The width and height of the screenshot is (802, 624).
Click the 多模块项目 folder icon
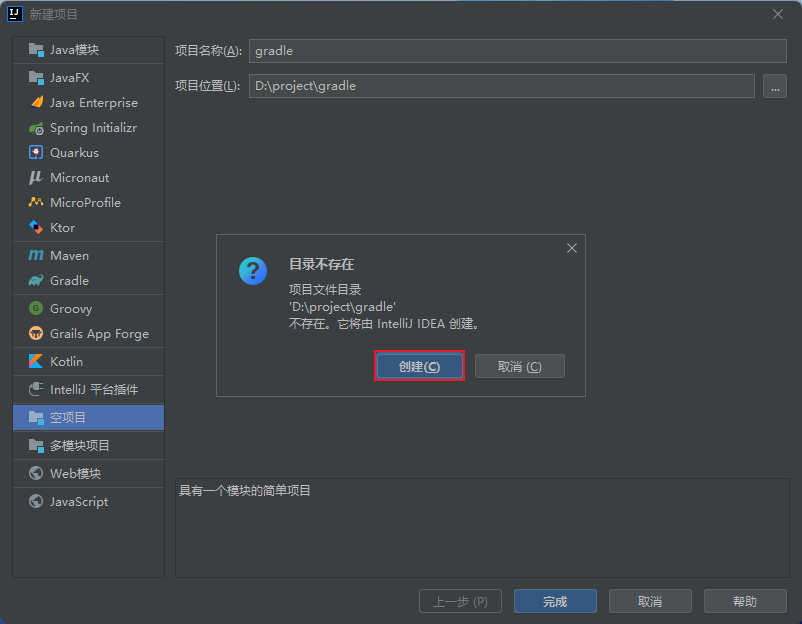(x=36, y=445)
